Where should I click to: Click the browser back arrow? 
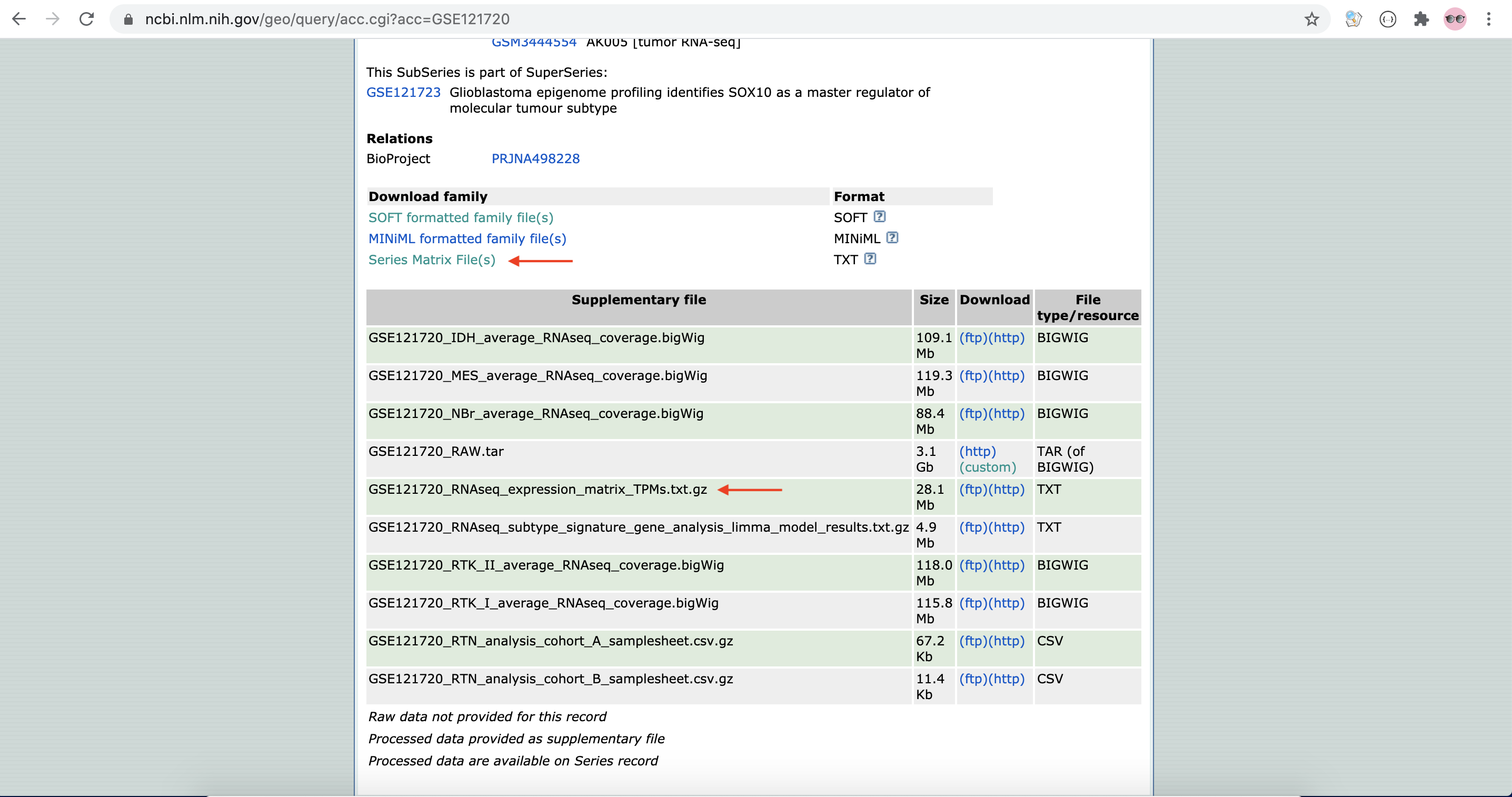pyautogui.click(x=19, y=19)
